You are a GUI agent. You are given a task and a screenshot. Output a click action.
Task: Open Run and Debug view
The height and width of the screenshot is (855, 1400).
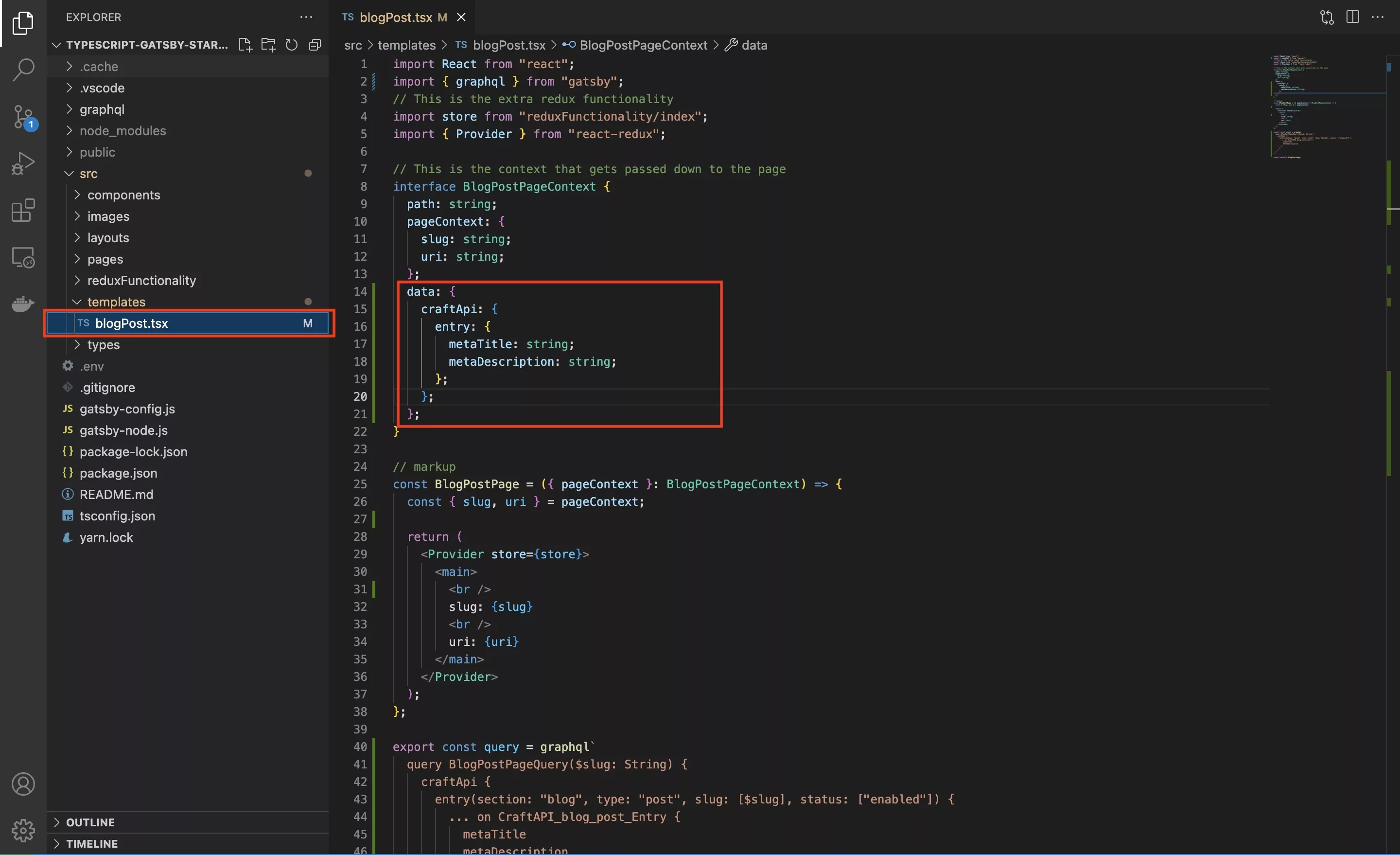pos(23,164)
